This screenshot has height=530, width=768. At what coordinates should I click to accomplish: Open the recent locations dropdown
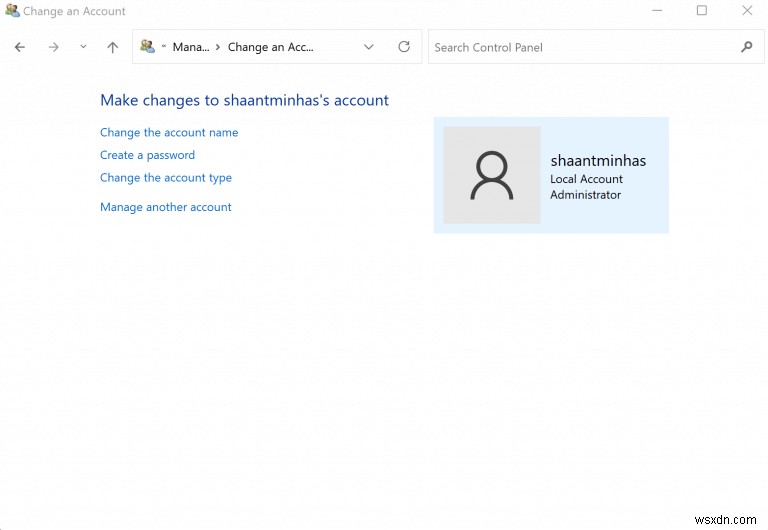point(83,47)
